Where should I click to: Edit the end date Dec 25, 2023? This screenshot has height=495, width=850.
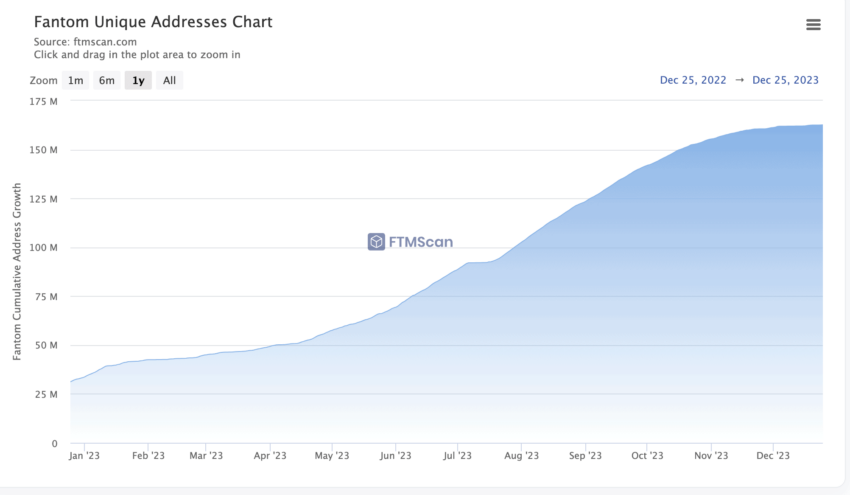pos(785,80)
